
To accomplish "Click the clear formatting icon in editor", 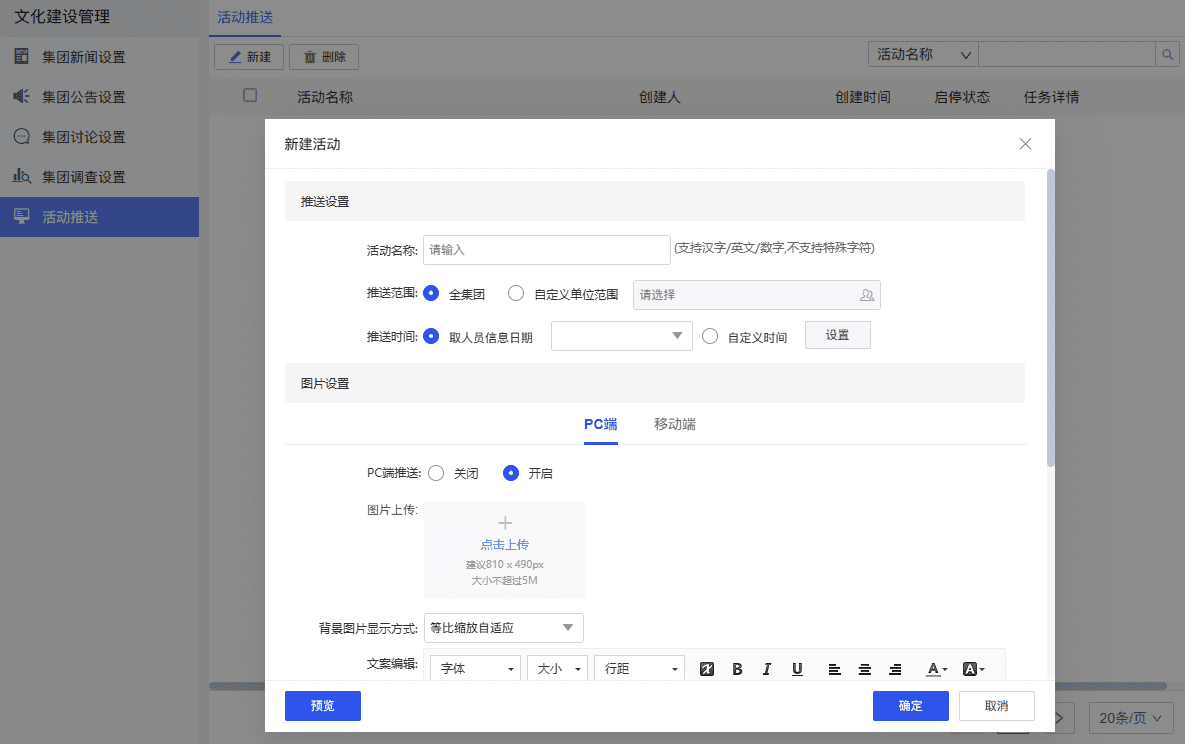I will [707, 668].
